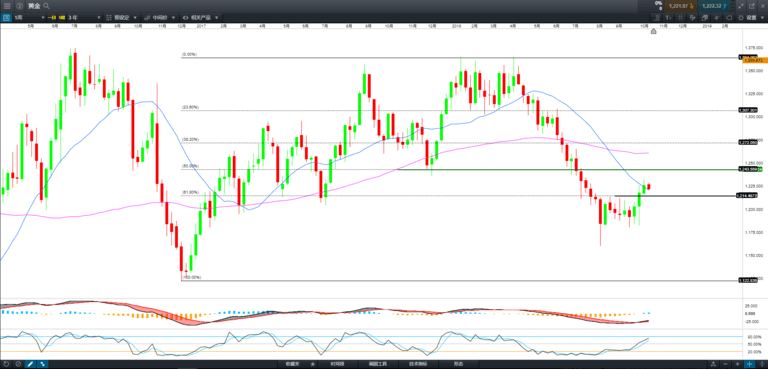This screenshot has width=768, height=369.
Task: Click the 1,214.467 price label on axis
Action: click(x=748, y=196)
